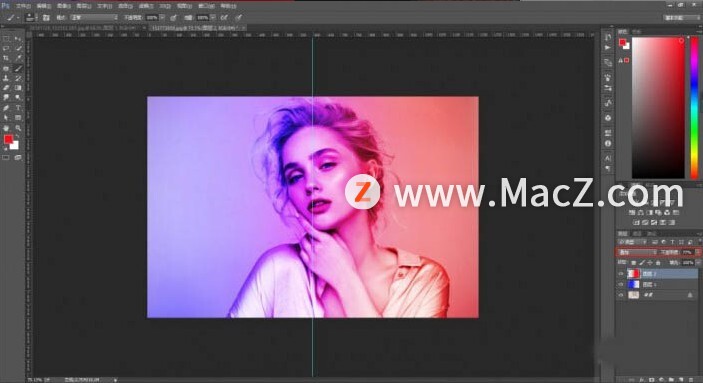Click the delete layer trash icon

click(690, 379)
